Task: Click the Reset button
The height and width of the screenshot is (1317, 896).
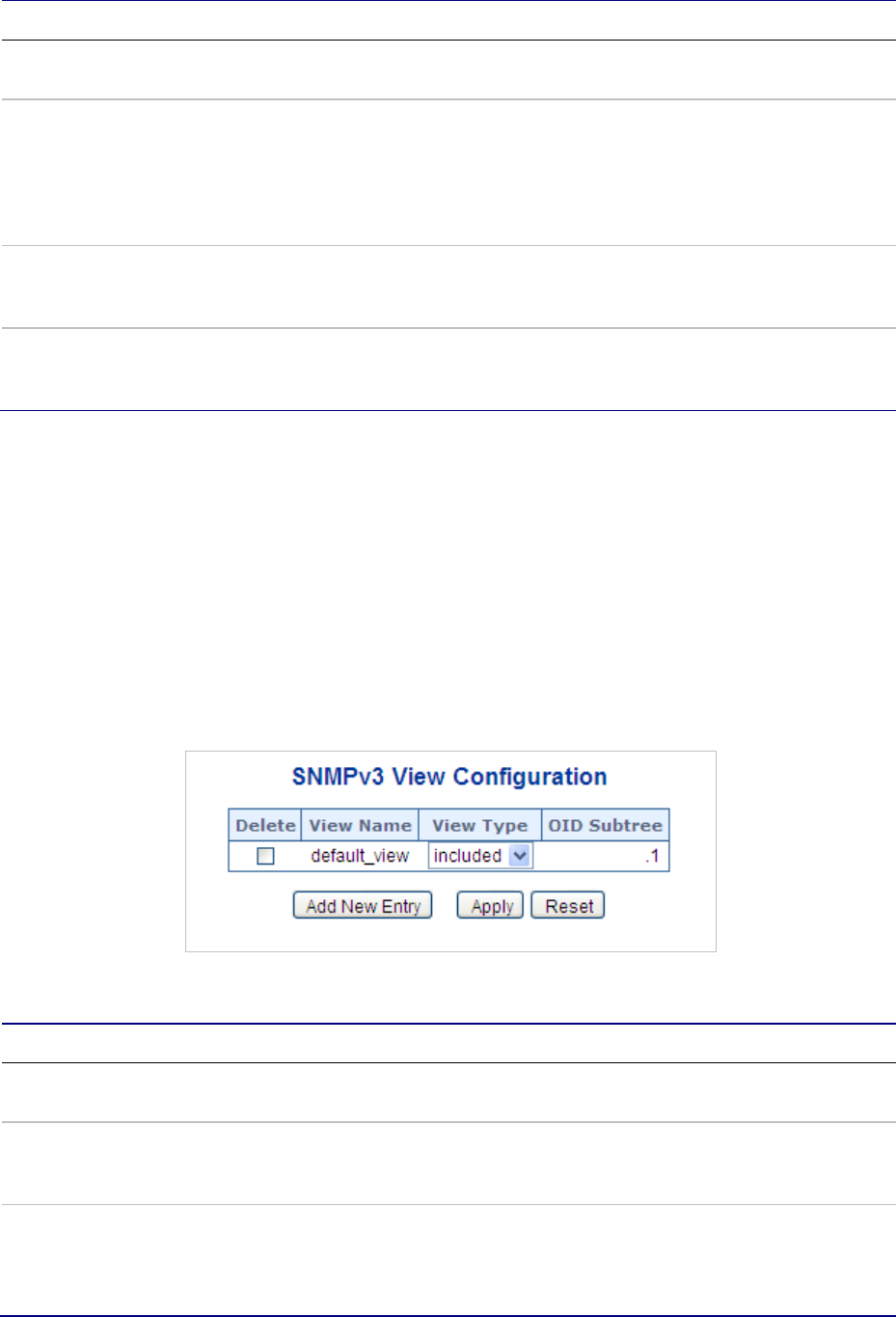Action: coord(568,906)
